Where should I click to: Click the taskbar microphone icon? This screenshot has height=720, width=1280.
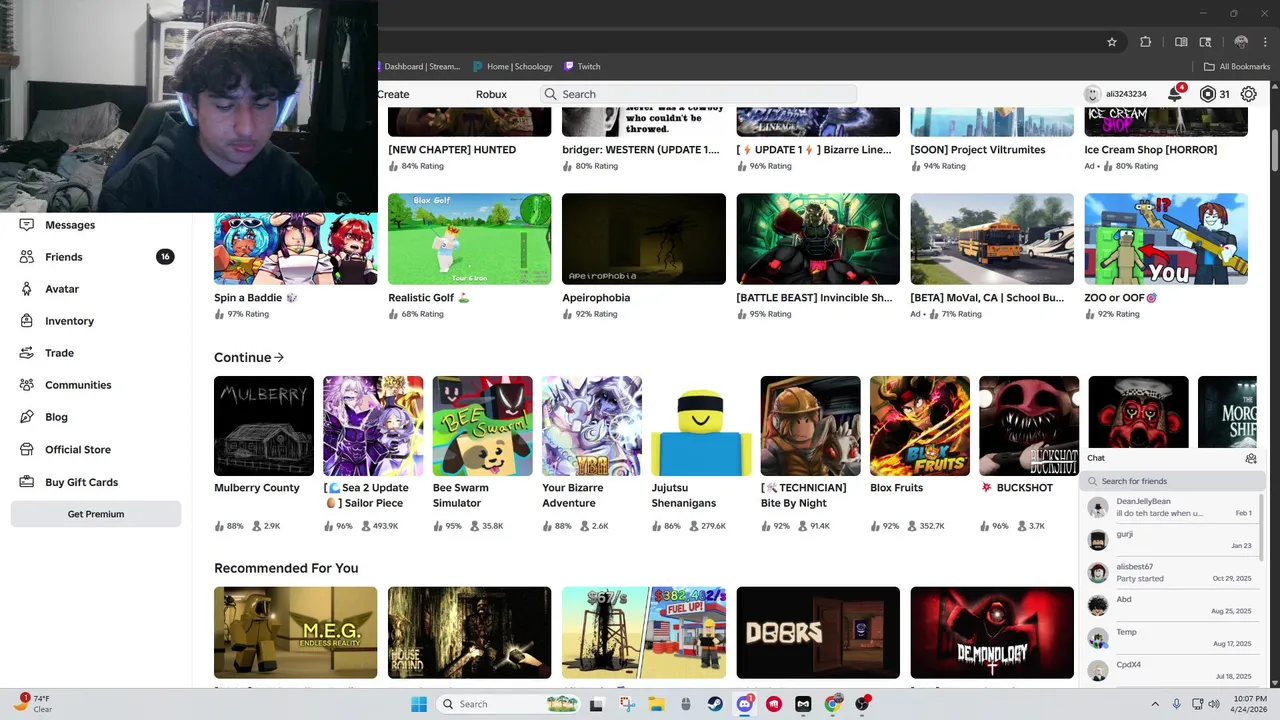[1176, 704]
